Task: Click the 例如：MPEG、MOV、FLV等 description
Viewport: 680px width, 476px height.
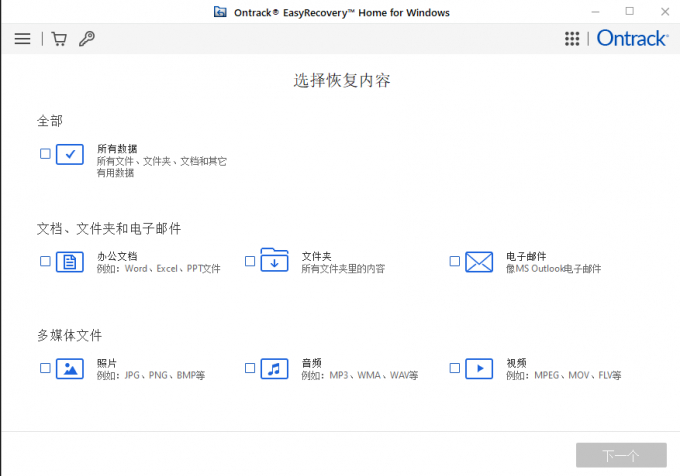Action: (563, 375)
